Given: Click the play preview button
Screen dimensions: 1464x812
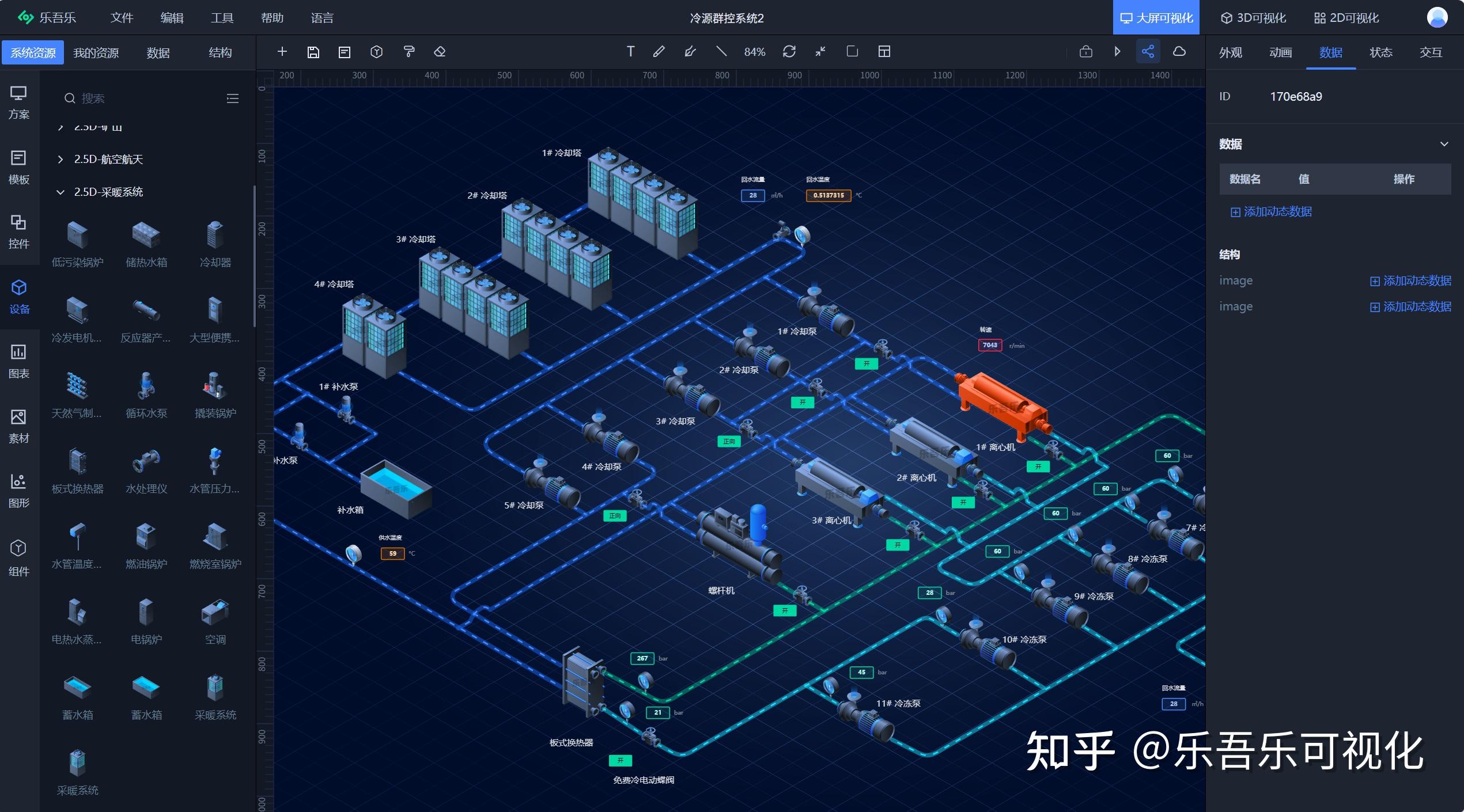Looking at the screenshot, I should [1117, 52].
